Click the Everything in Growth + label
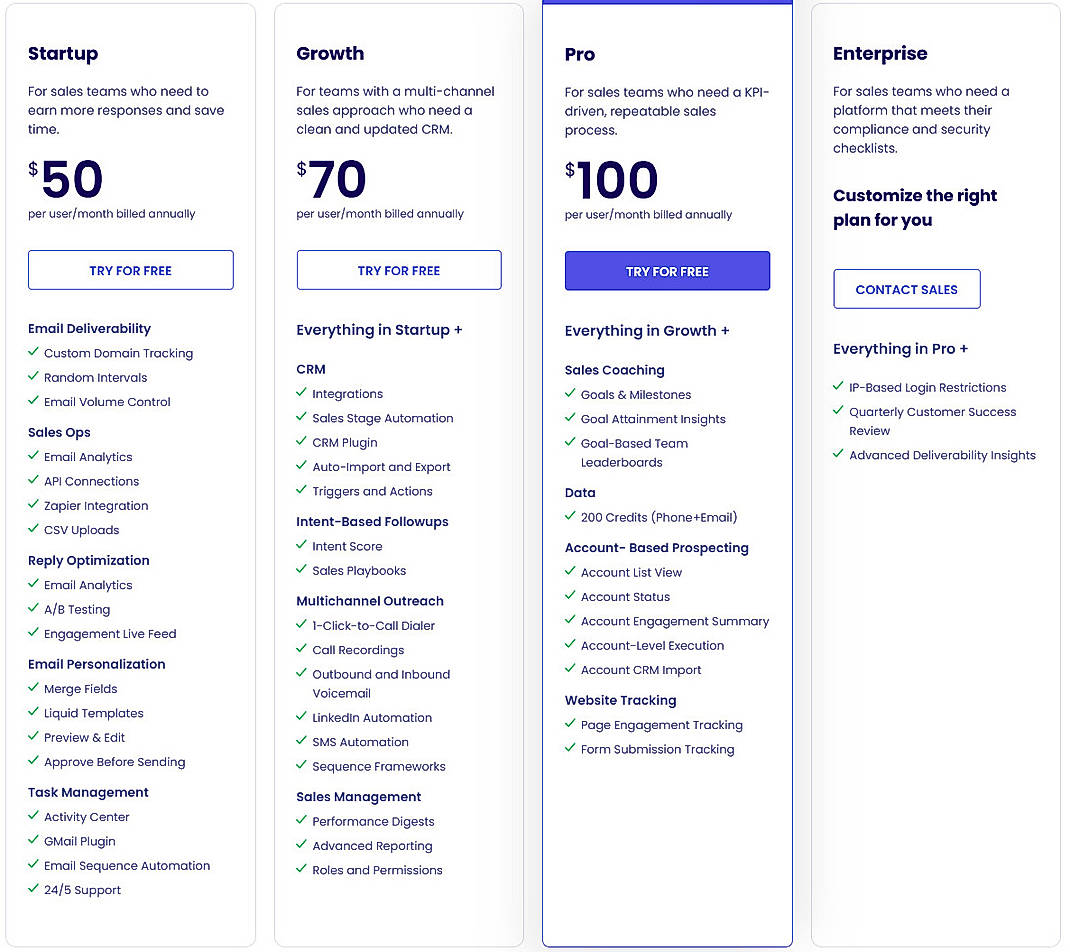Screen dimensions: 1070x952 649,330
